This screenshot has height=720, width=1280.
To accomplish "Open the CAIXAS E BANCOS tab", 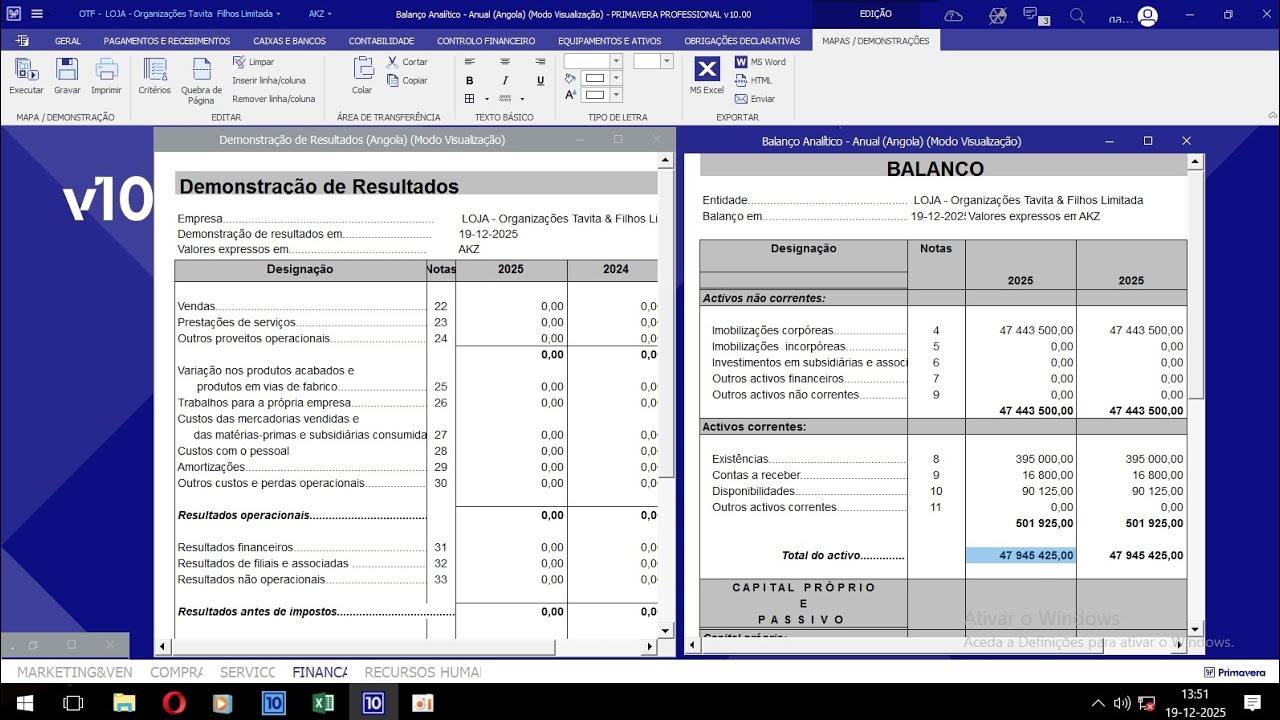I will (x=290, y=41).
